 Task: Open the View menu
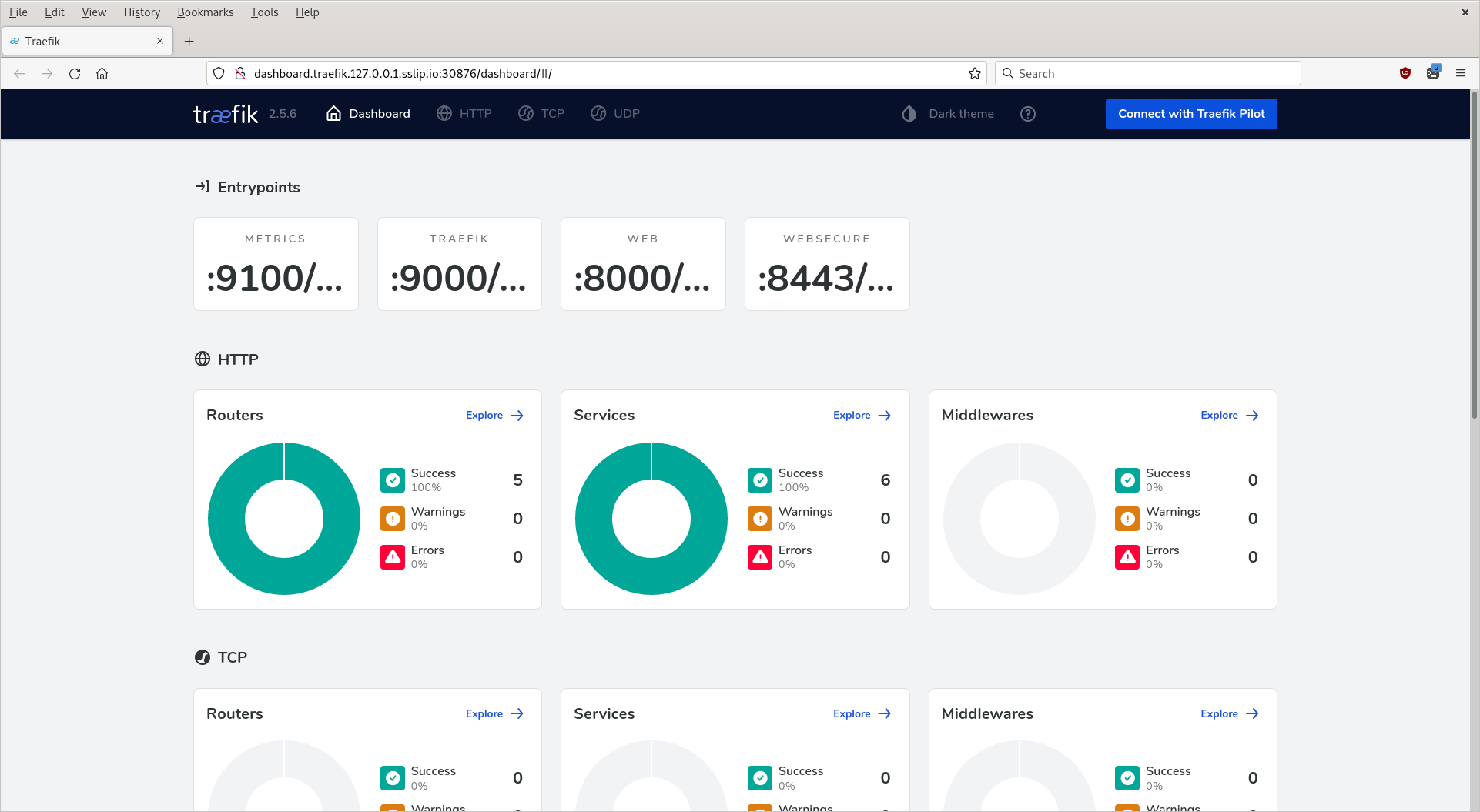[x=94, y=12]
